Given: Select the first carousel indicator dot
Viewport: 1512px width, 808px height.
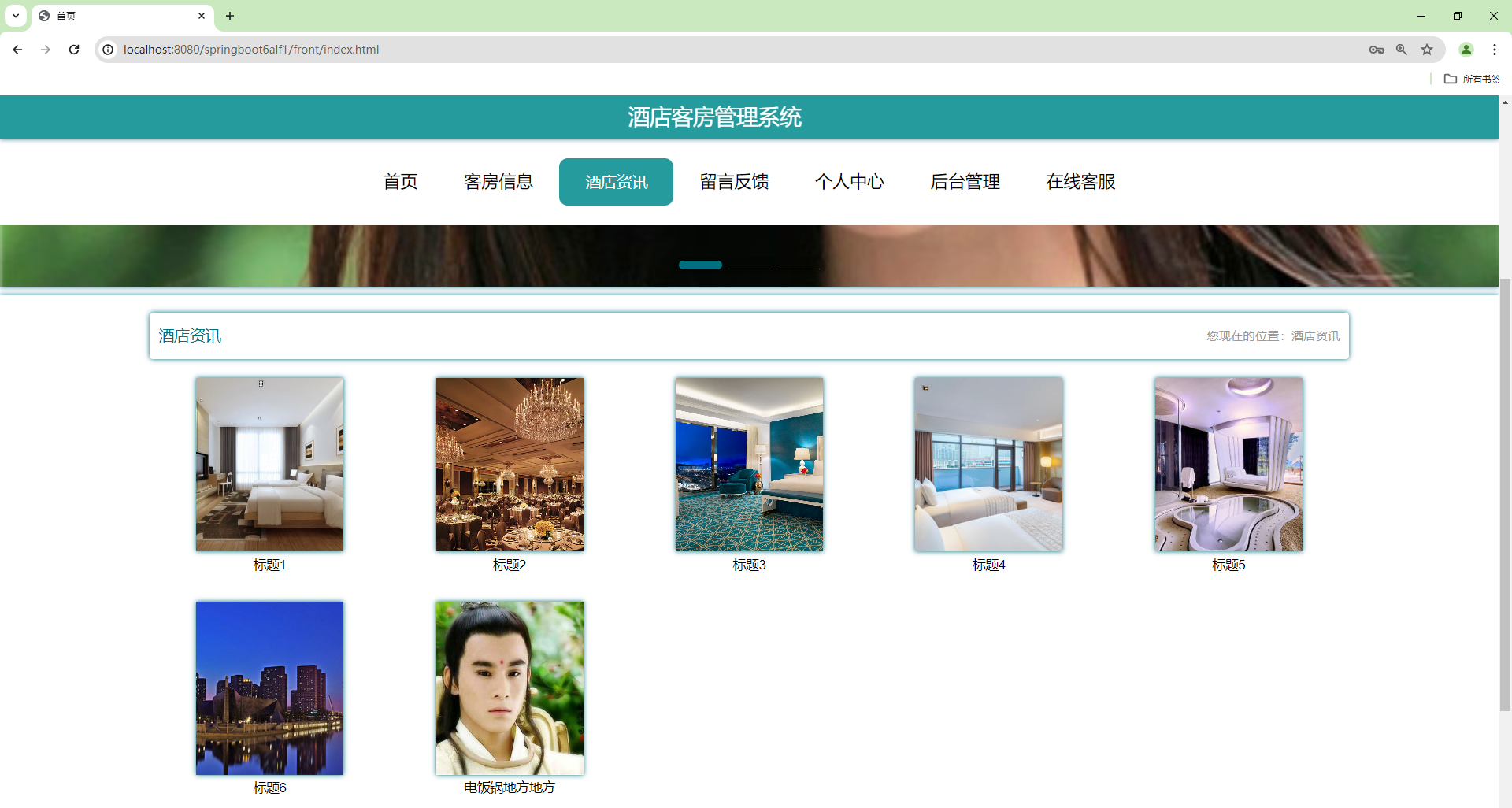Looking at the screenshot, I should click(x=699, y=265).
